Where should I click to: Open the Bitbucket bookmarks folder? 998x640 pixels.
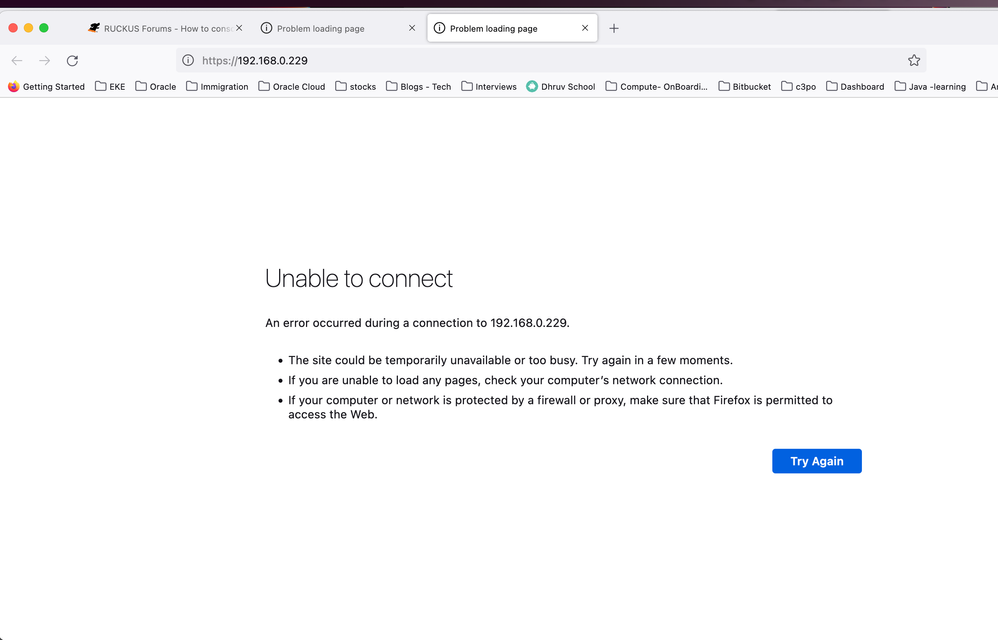744,87
